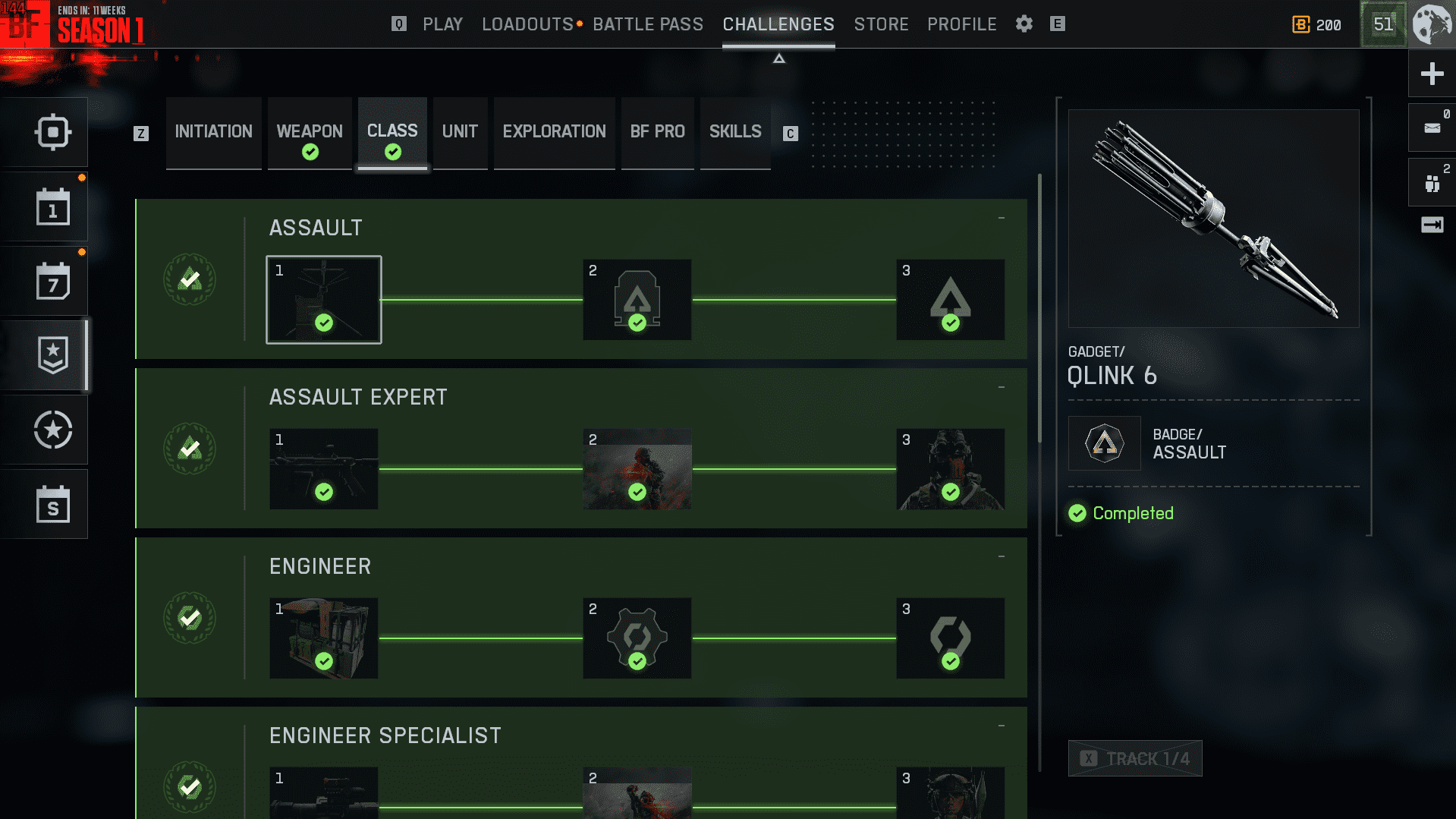Select Engineer tier 1 reward thumbnail
The height and width of the screenshot is (819, 1456).
click(x=323, y=638)
